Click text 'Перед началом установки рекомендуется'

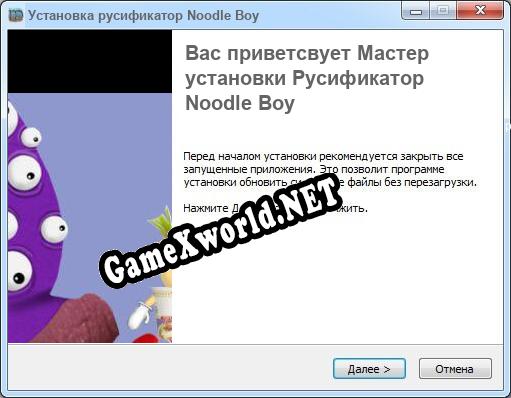pyautogui.click(x=290, y=156)
